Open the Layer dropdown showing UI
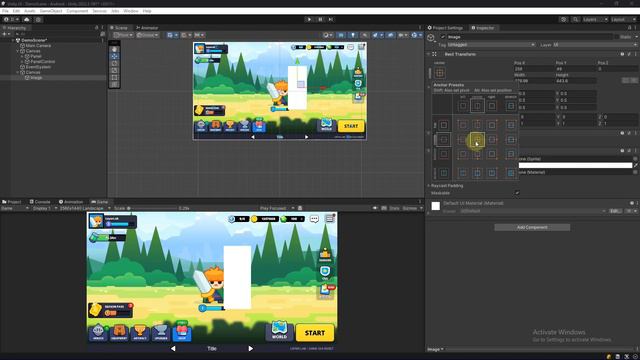The width and height of the screenshot is (640, 360). click(595, 44)
